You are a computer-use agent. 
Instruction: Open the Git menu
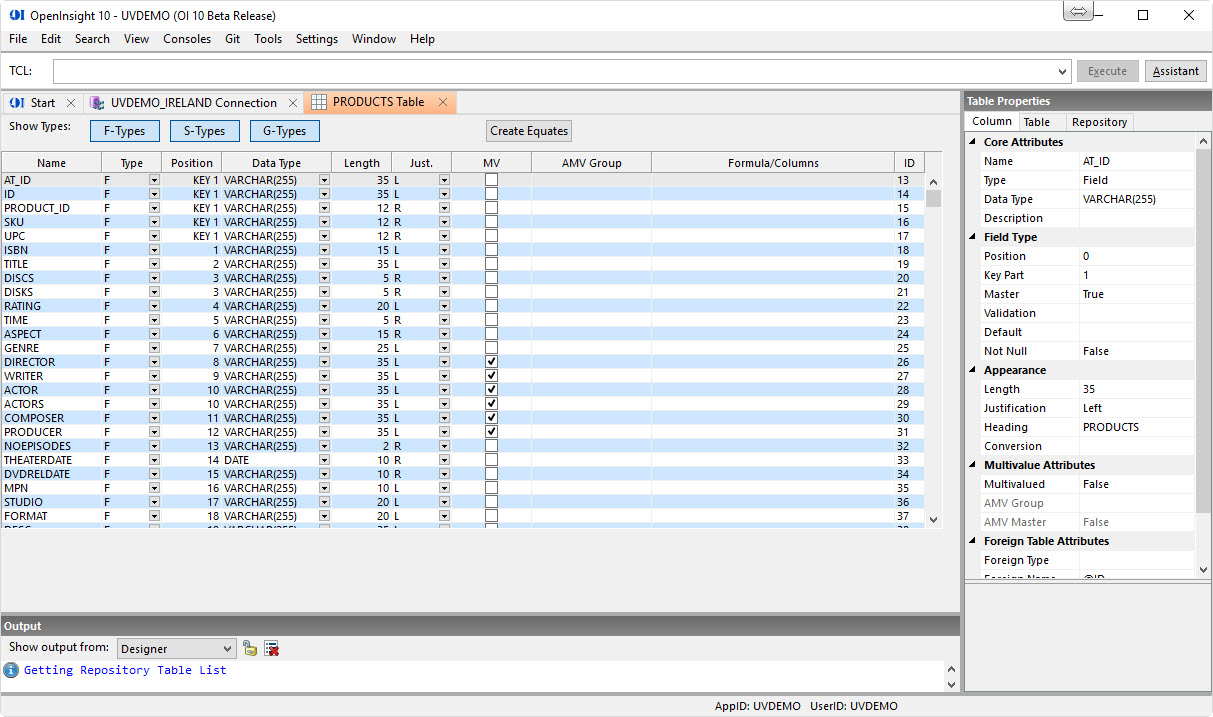(232, 39)
